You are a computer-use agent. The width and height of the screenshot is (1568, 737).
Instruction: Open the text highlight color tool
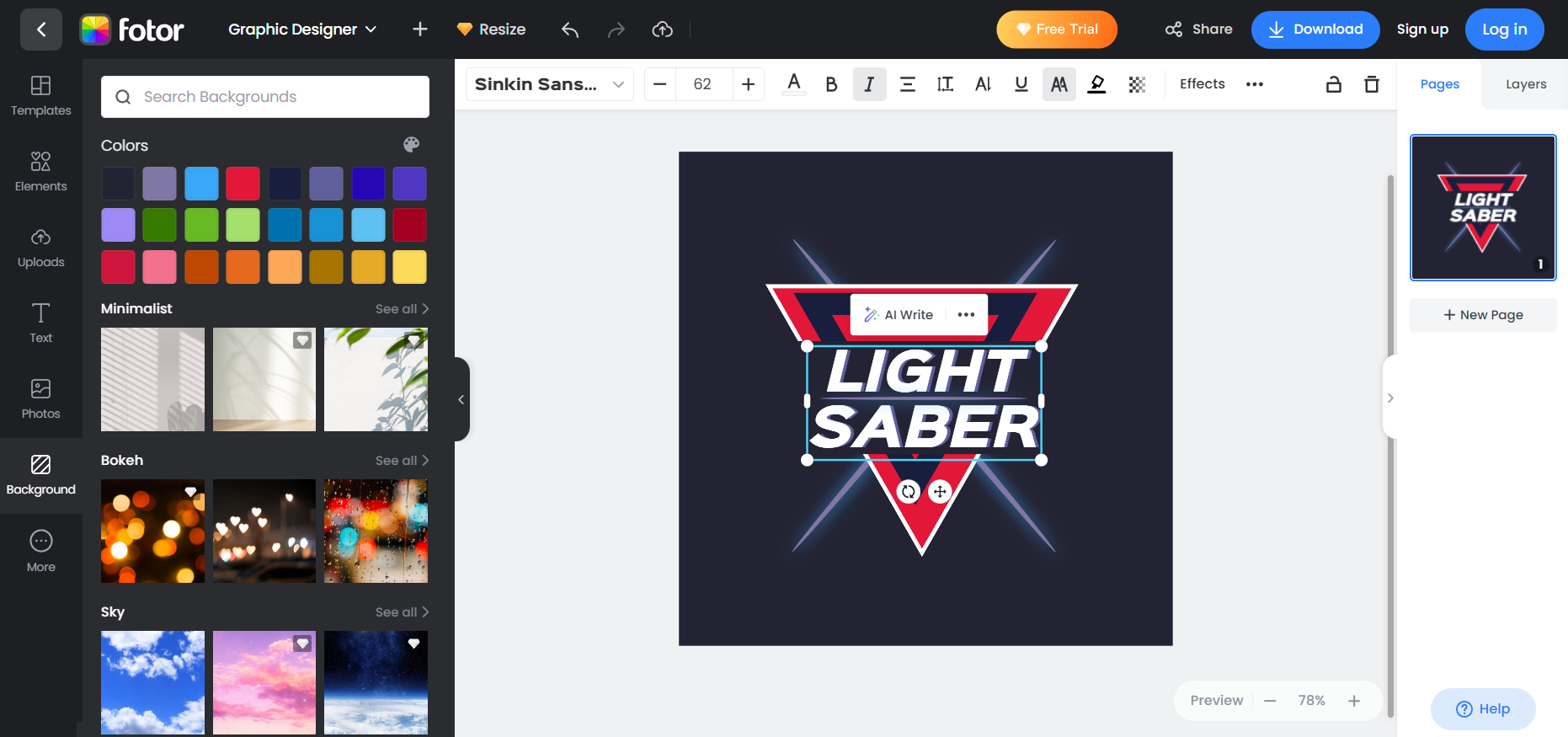pos(1096,84)
